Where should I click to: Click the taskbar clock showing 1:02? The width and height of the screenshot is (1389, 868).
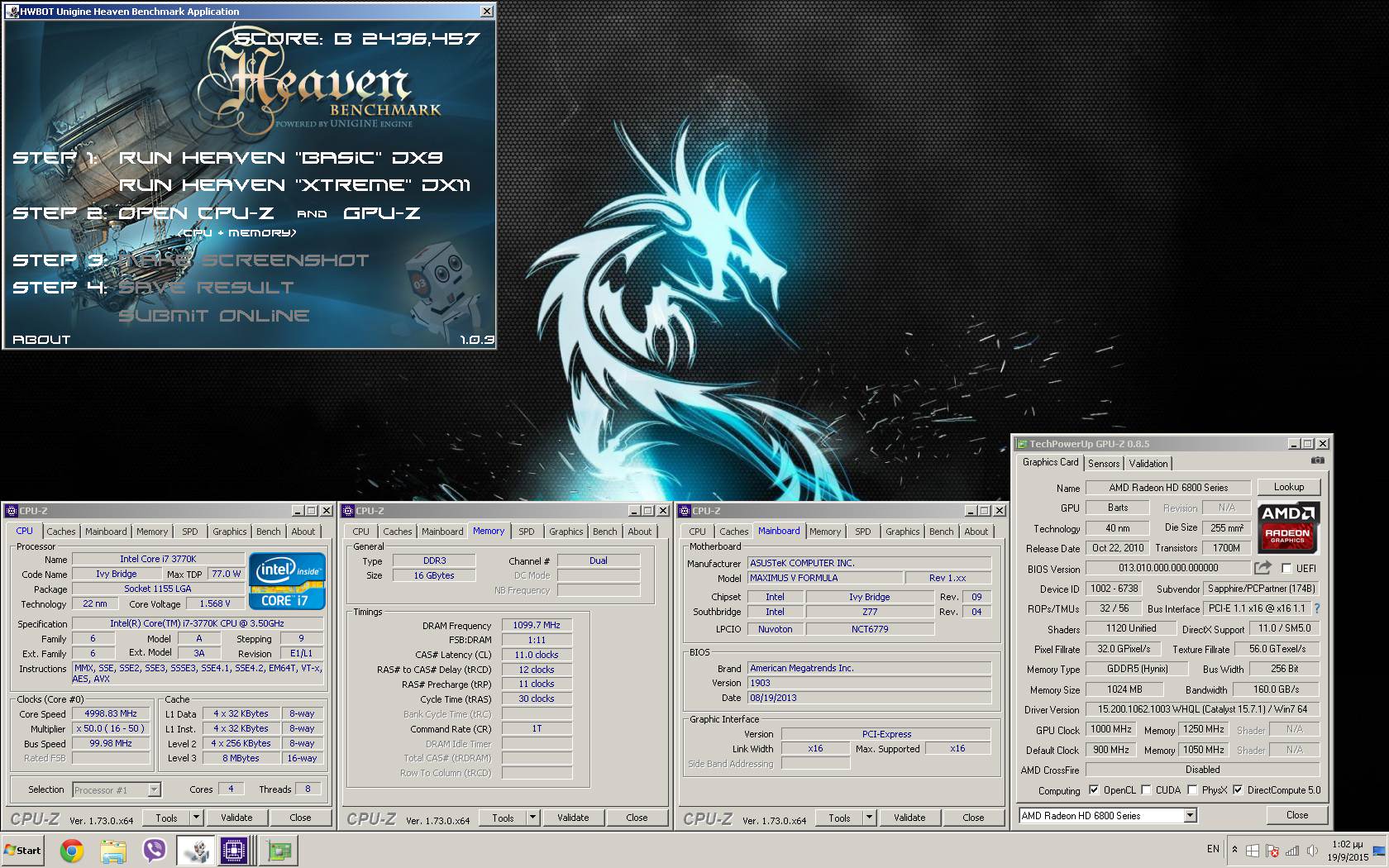(x=1348, y=851)
